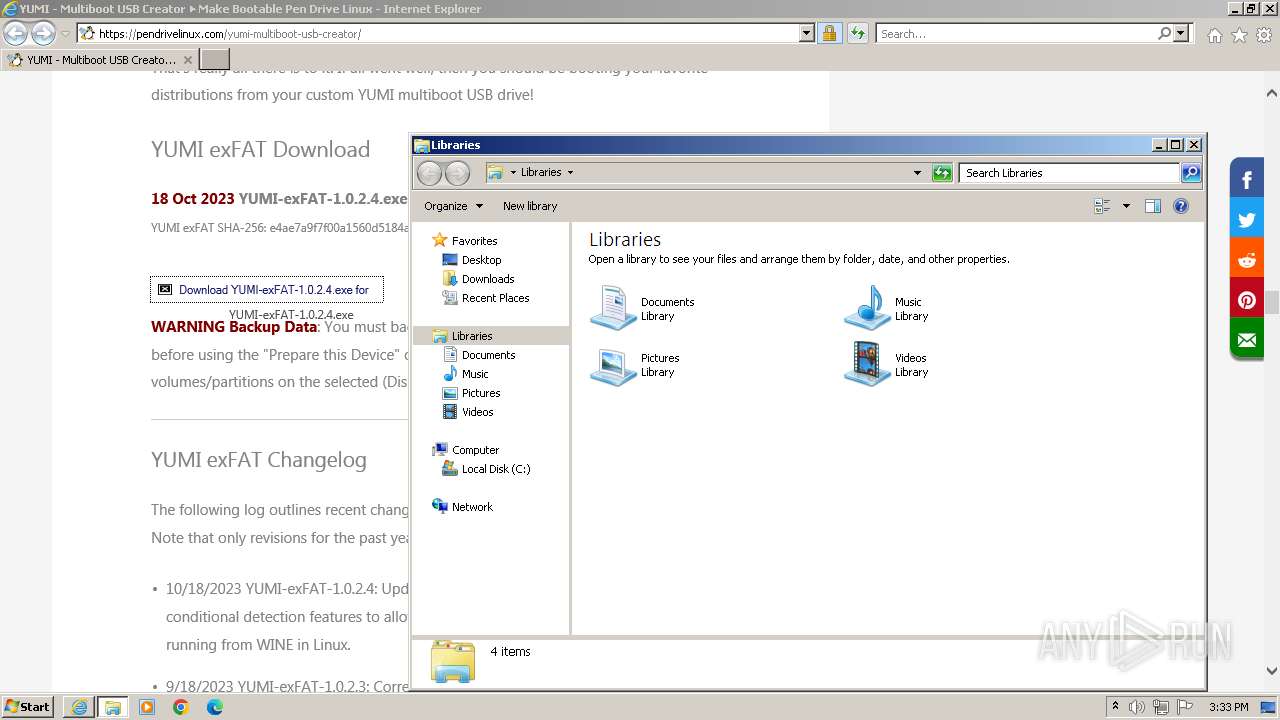Select Favorites in navigation pane

[474, 241]
